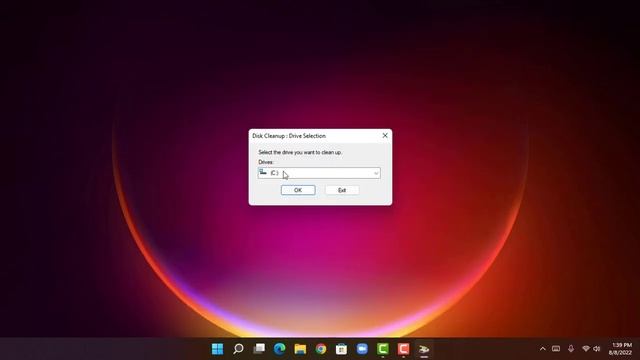The image size is (640, 360).
Task: Open File Explorer from taskbar
Action: [x=300, y=349]
